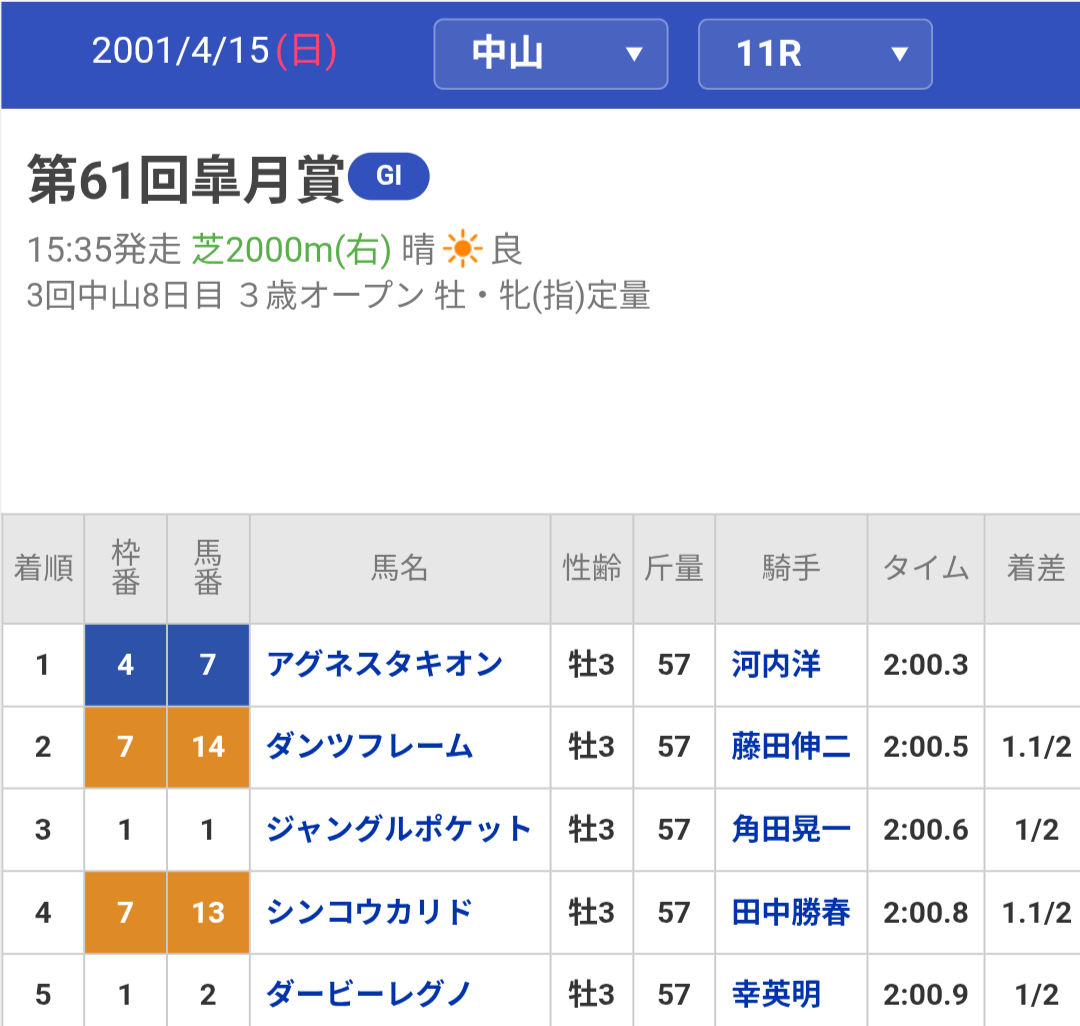Screen dimensions: 1080x1026
Task: View jockey 河内洋 profile
Action: tap(776, 664)
